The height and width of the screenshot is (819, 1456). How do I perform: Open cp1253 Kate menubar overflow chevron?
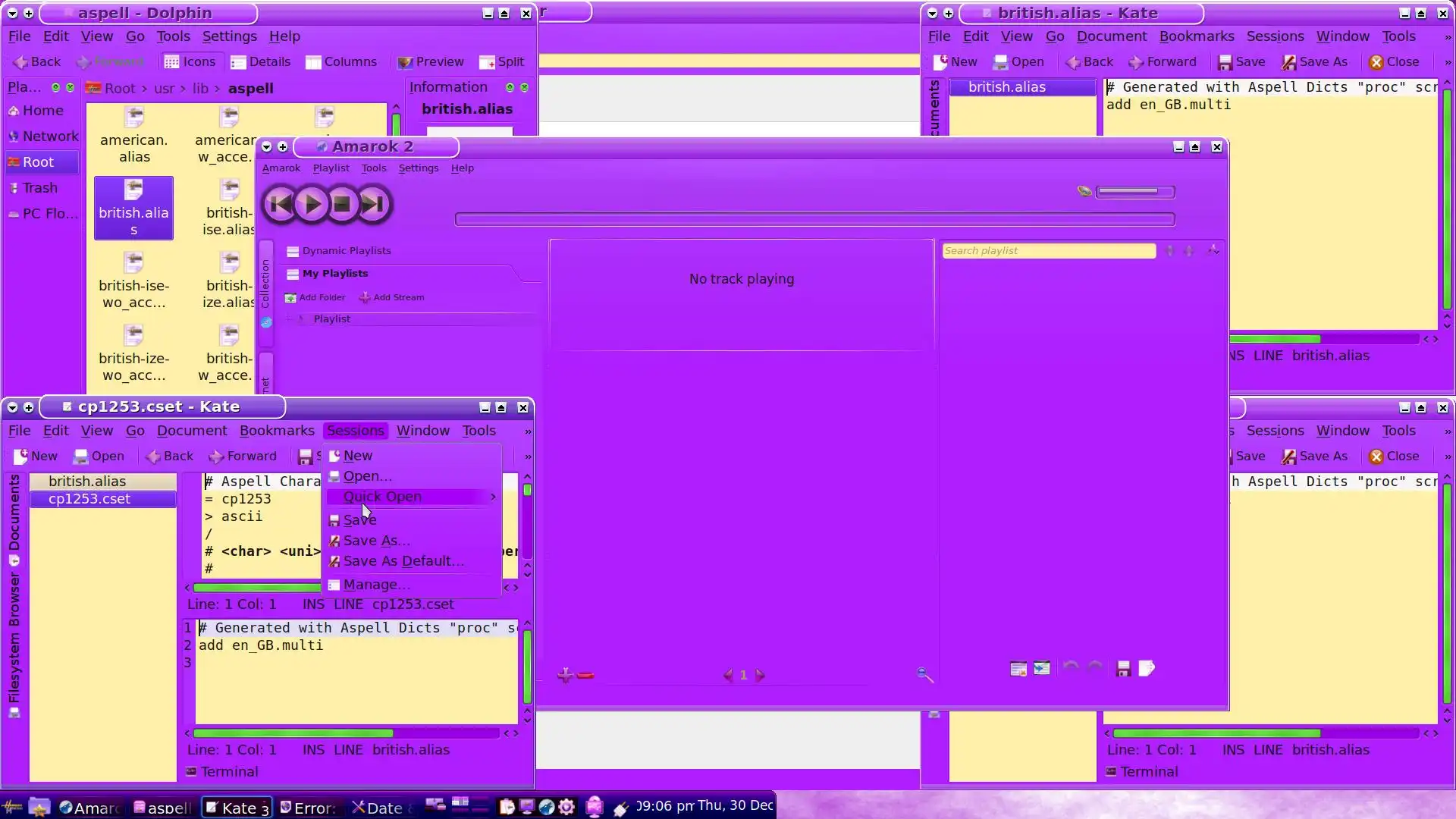(x=528, y=431)
